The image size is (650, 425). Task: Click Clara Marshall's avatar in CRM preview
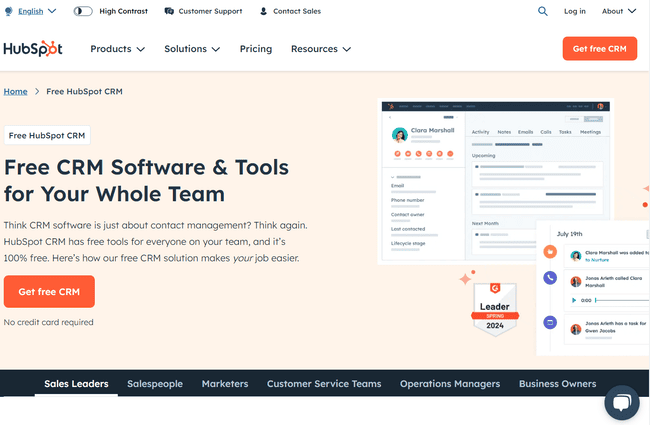coord(400,135)
